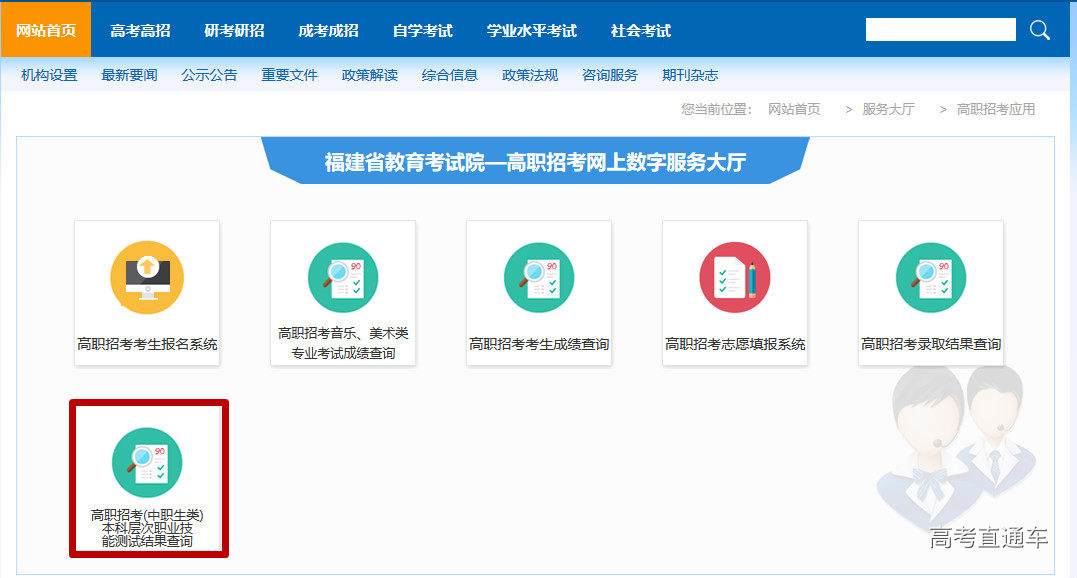Screen dimensions: 1077x578
Task: Open the 高职招考考生报名系统 monitor icon
Action: (147, 277)
